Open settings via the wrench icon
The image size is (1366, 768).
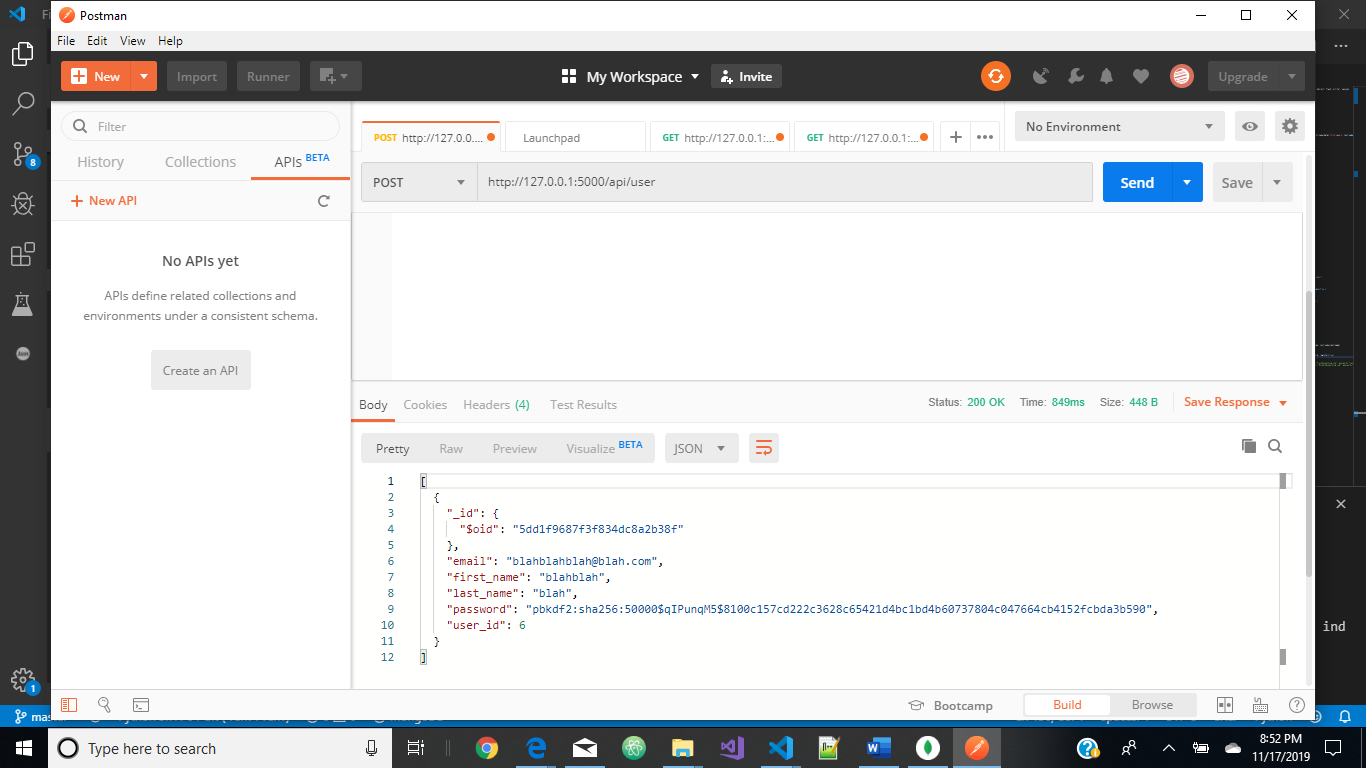(1075, 76)
